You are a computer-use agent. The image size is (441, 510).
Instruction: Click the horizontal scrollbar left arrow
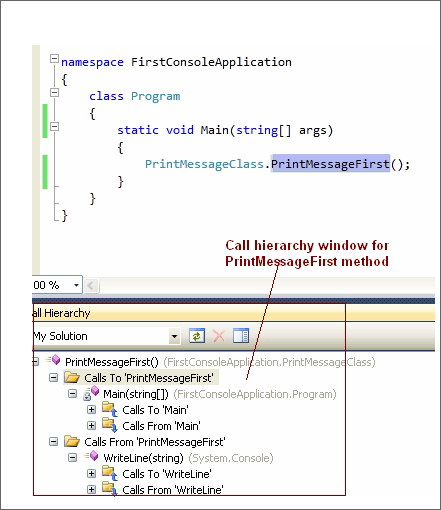[91, 285]
